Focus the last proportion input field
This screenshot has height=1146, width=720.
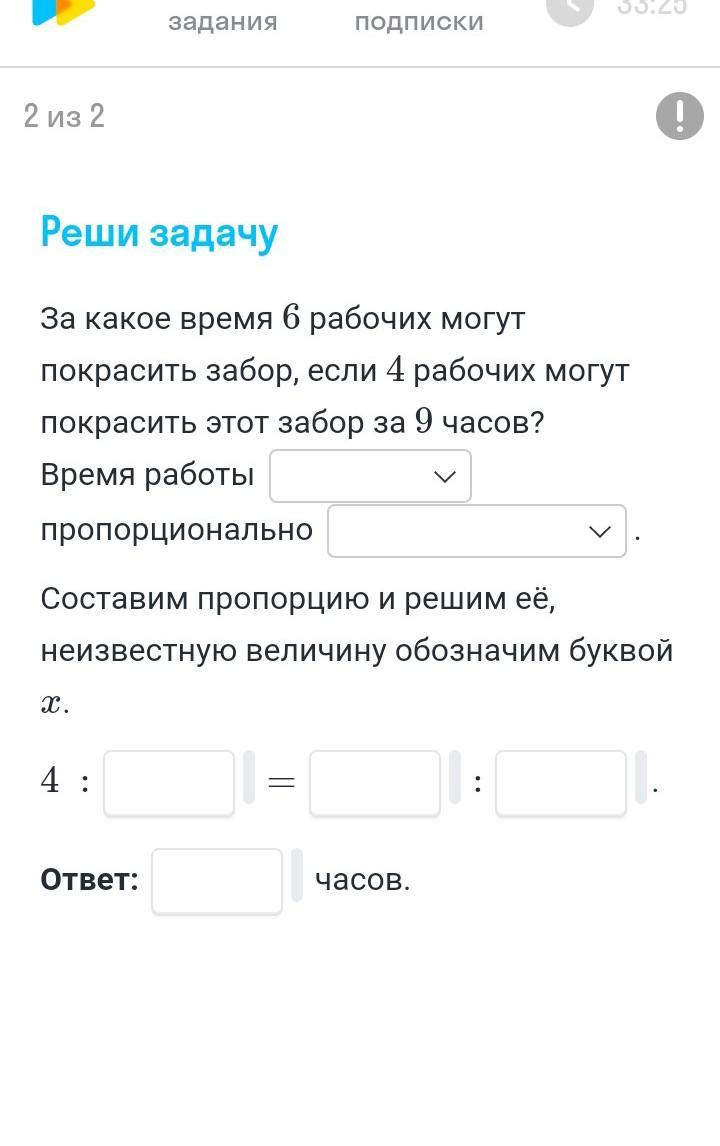click(x=561, y=783)
